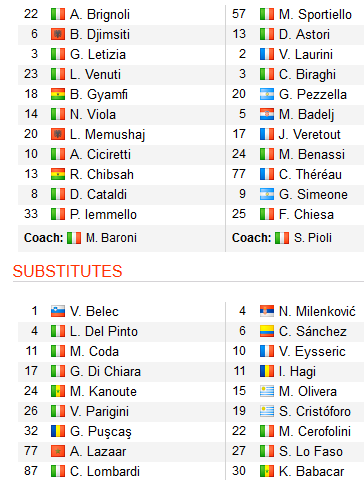364x480 pixels.
Task: Click the Romanian flag beside I. Hagi
Action: (x=267, y=371)
